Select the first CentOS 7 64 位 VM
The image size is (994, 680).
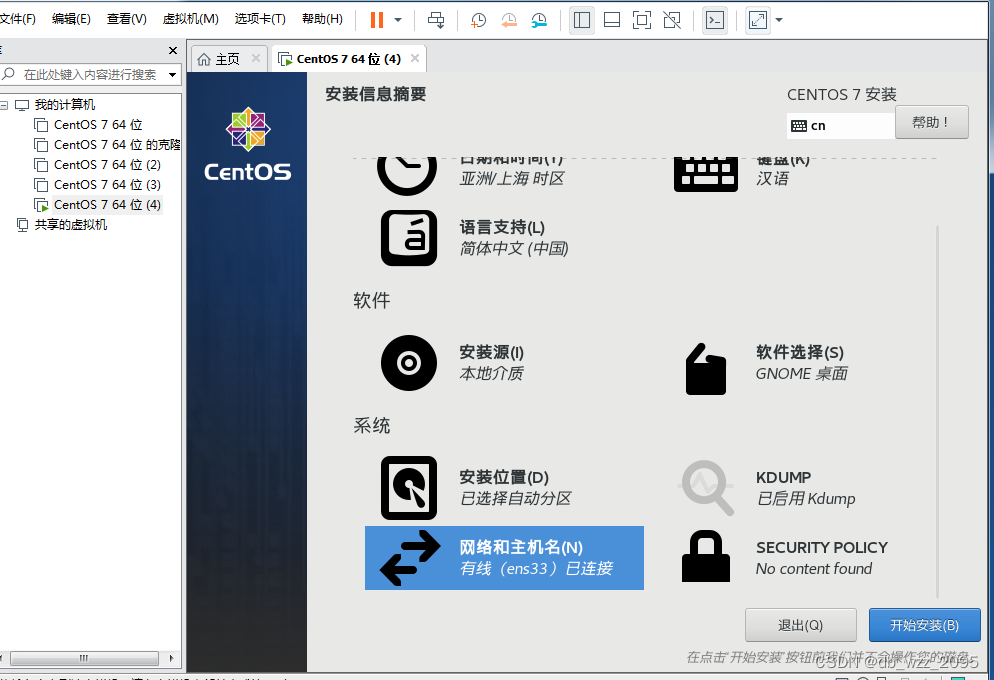tap(98, 125)
